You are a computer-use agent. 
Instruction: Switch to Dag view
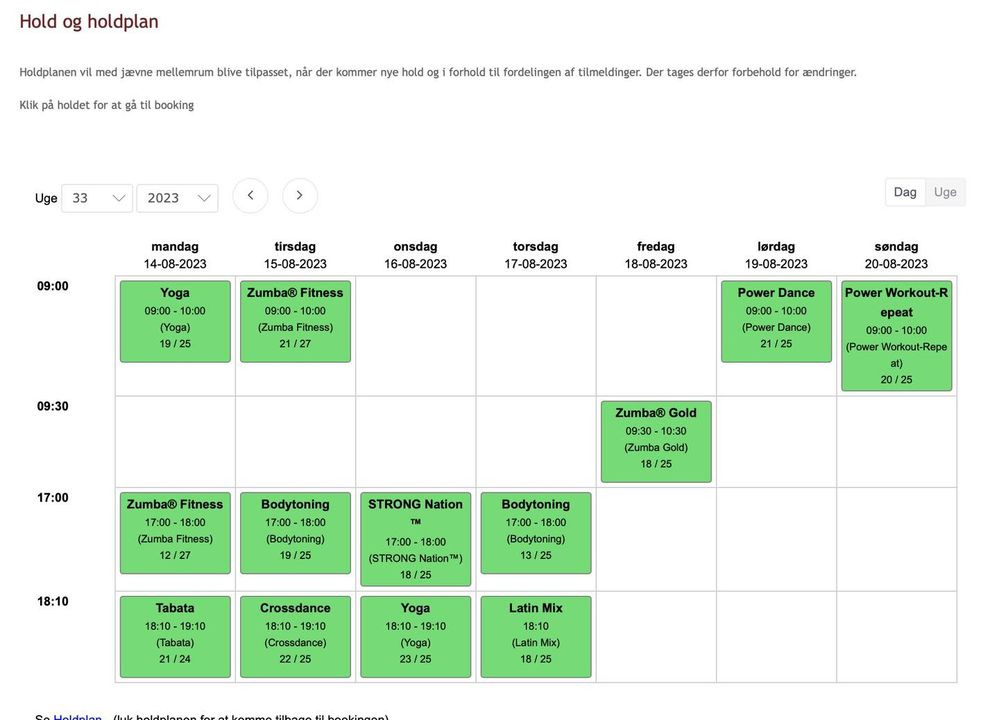coord(905,192)
